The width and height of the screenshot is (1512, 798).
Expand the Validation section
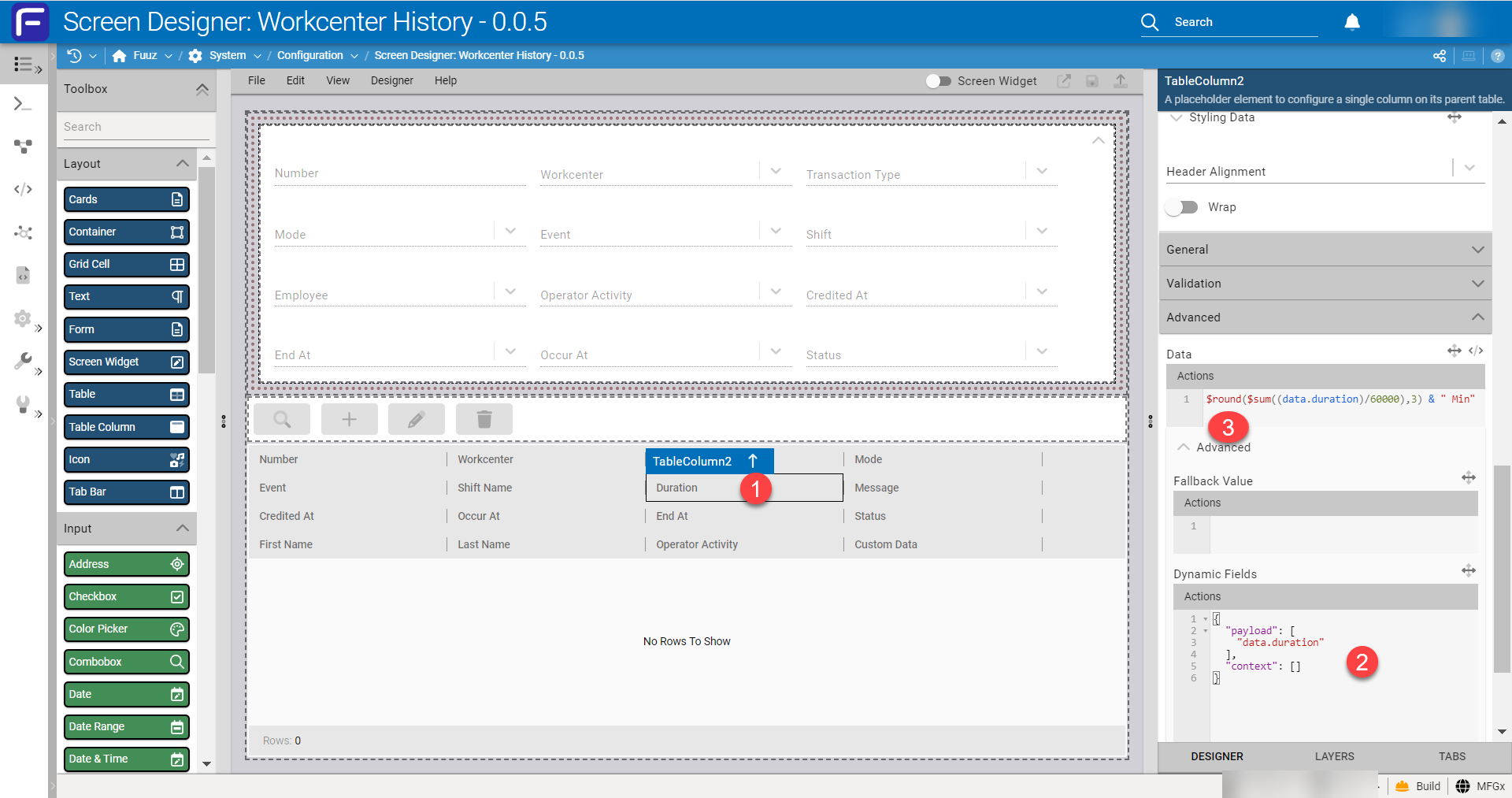click(x=1325, y=284)
